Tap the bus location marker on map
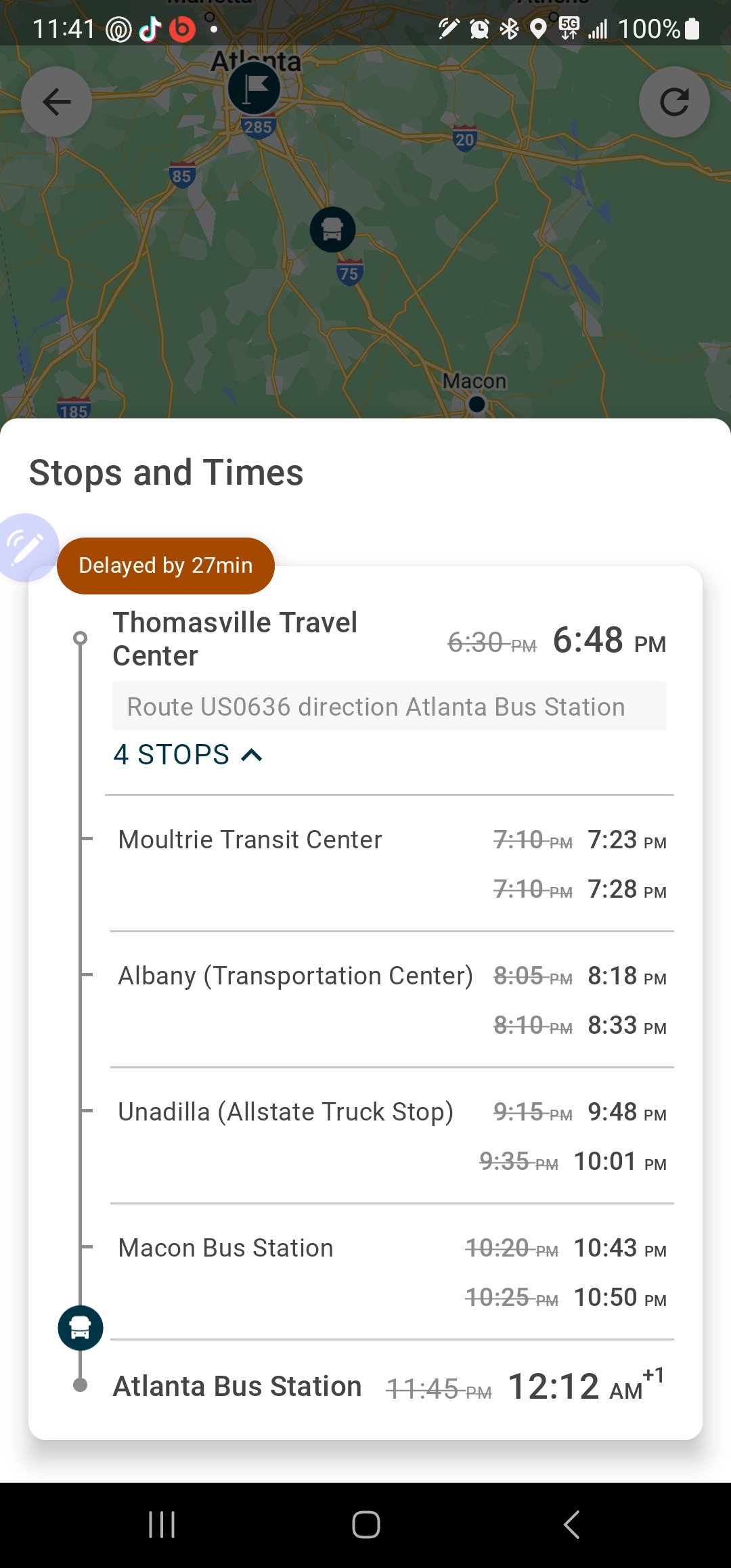731x1568 pixels. 332,230
